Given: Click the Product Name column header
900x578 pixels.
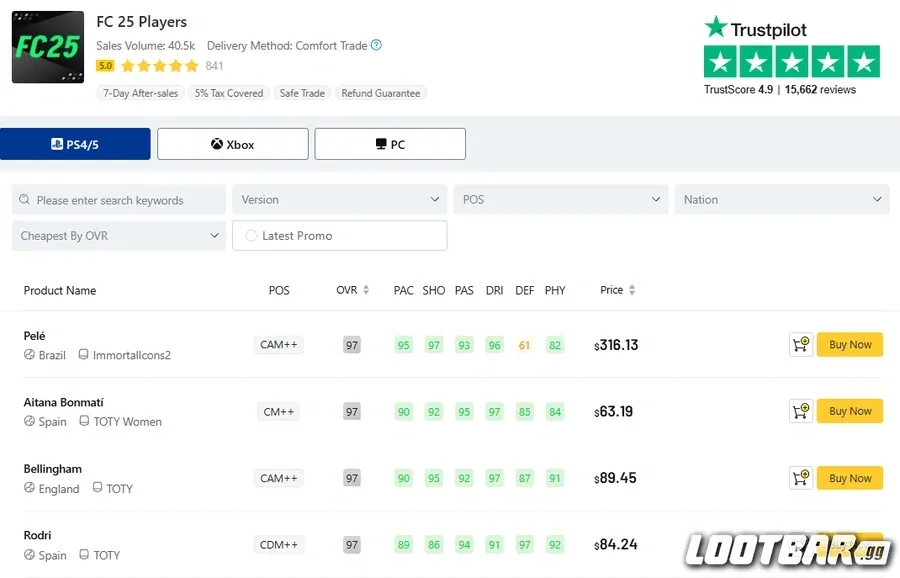Looking at the screenshot, I should click(60, 290).
